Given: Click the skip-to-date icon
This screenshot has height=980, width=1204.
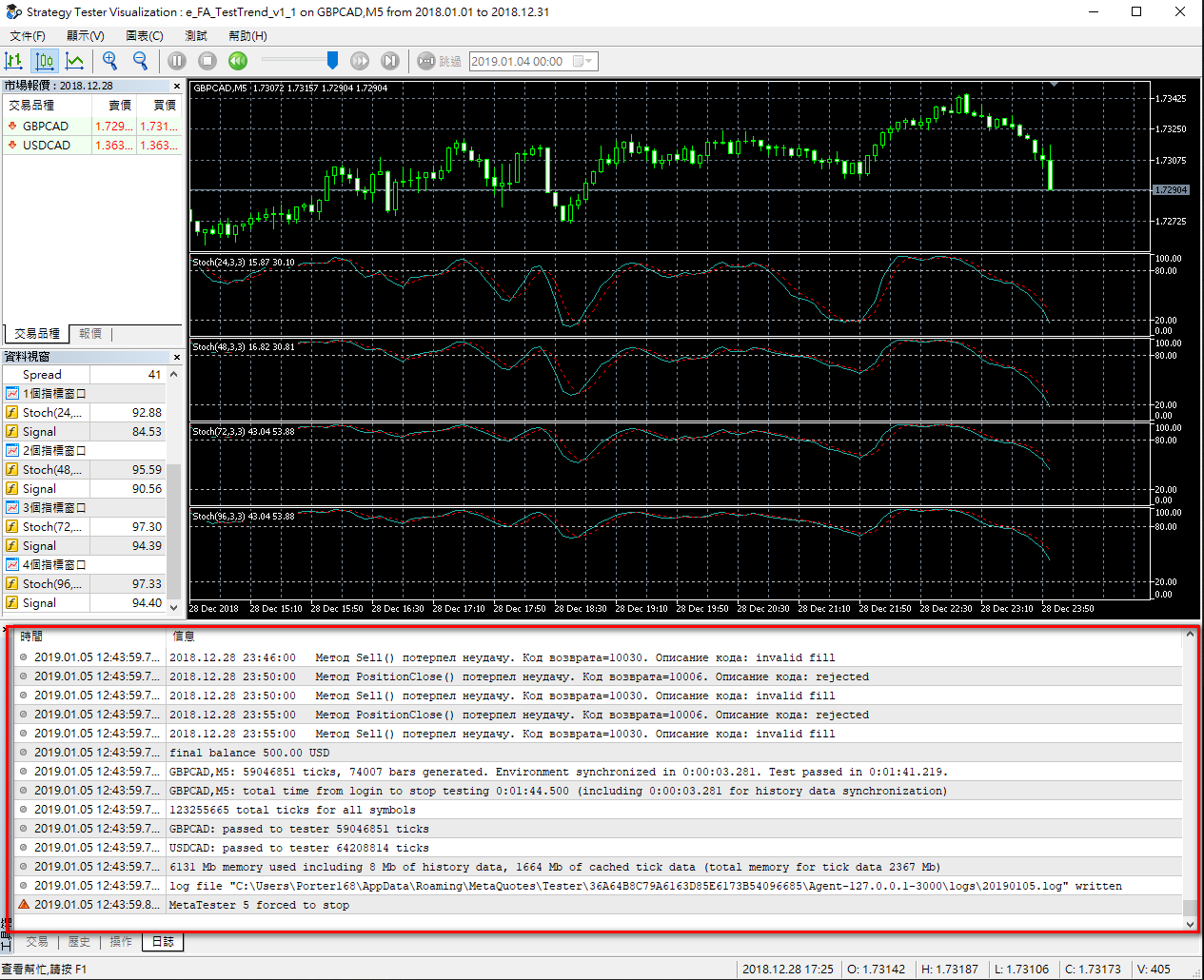Looking at the screenshot, I should [426, 61].
